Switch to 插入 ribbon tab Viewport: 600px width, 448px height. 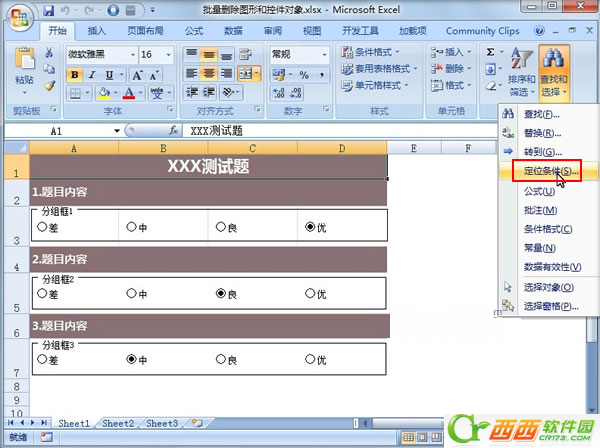point(96,31)
